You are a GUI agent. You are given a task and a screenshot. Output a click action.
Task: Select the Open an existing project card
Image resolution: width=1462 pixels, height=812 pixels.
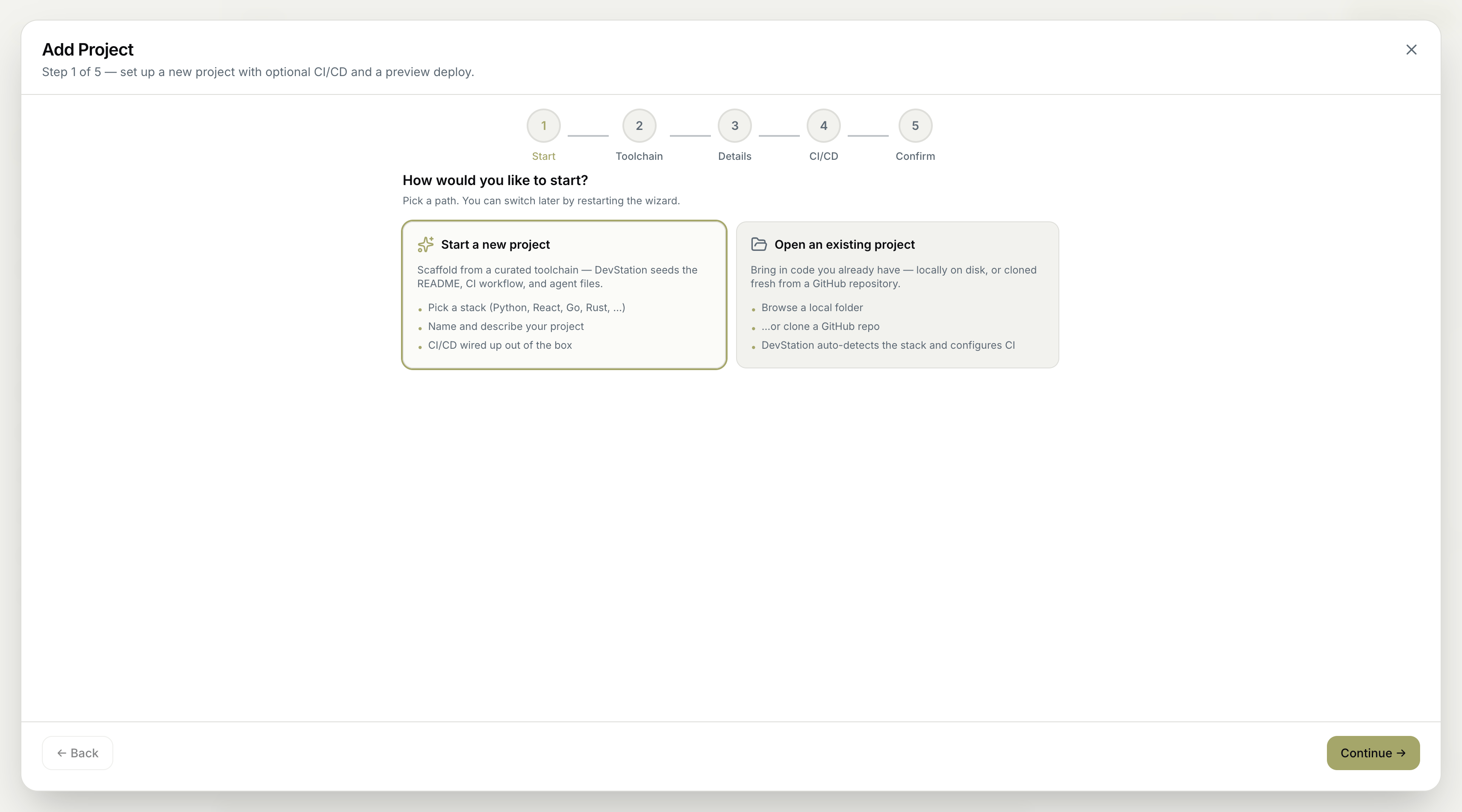click(x=897, y=295)
